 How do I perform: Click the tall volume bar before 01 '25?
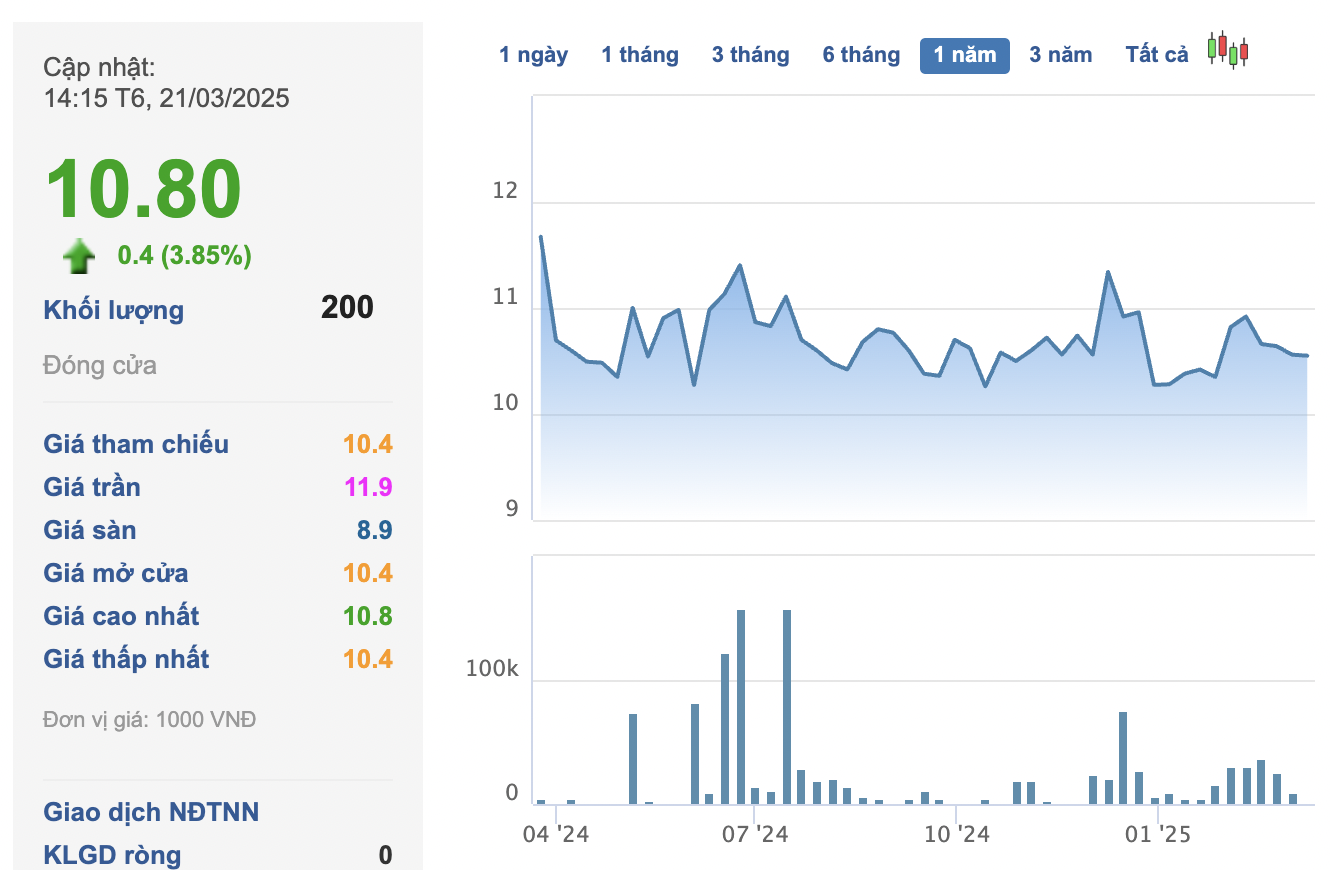(1123, 757)
